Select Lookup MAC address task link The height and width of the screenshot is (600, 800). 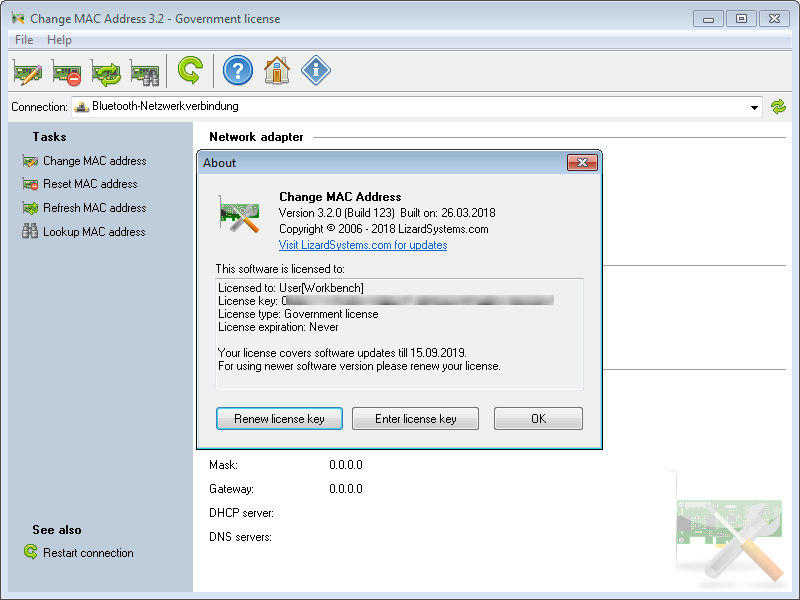coord(94,232)
